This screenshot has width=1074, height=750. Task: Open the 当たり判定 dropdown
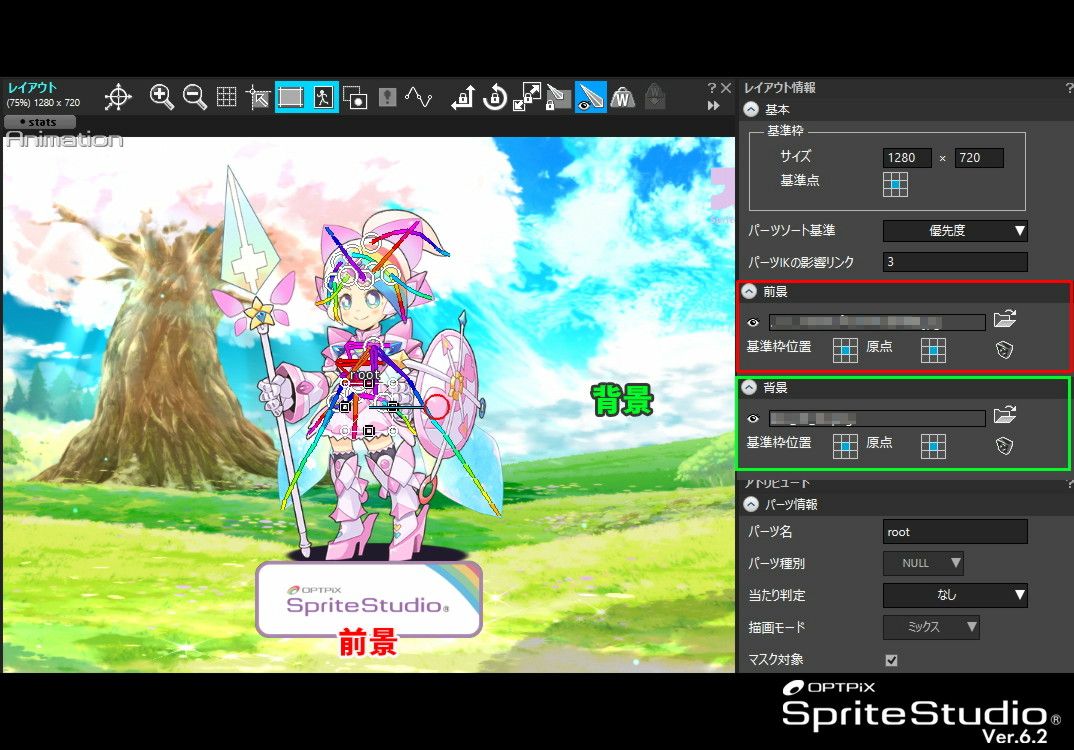pos(955,595)
